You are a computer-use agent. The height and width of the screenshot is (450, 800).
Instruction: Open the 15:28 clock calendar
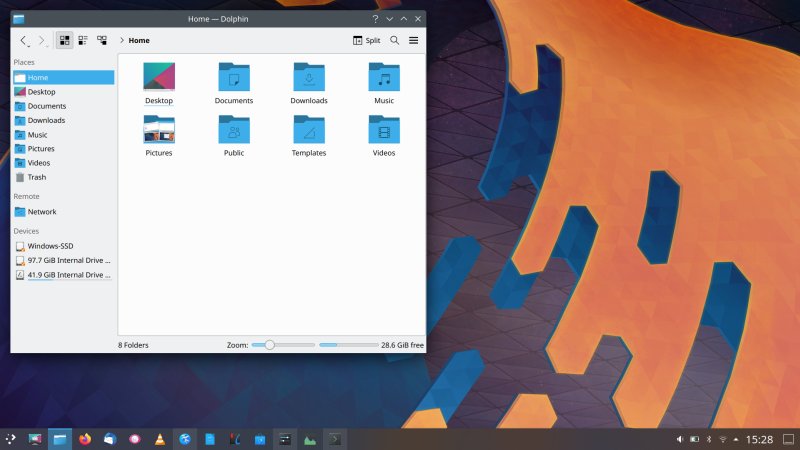[x=759, y=439]
